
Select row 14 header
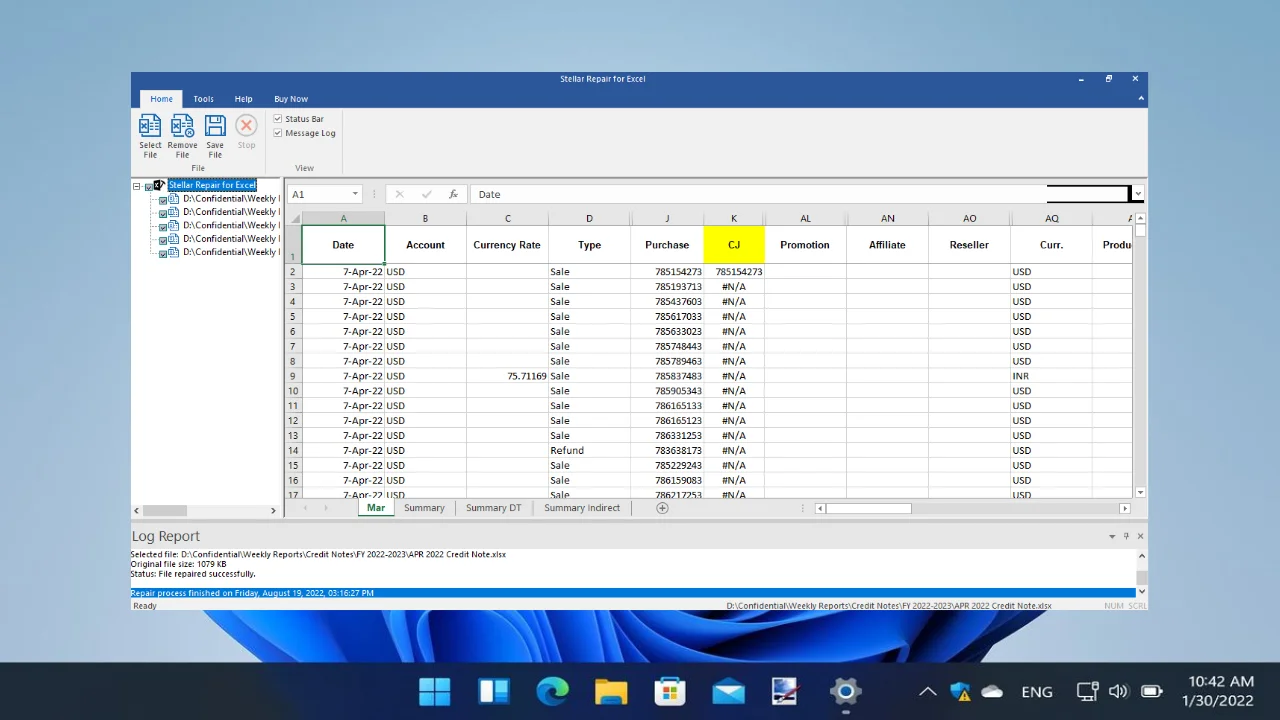click(293, 450)
